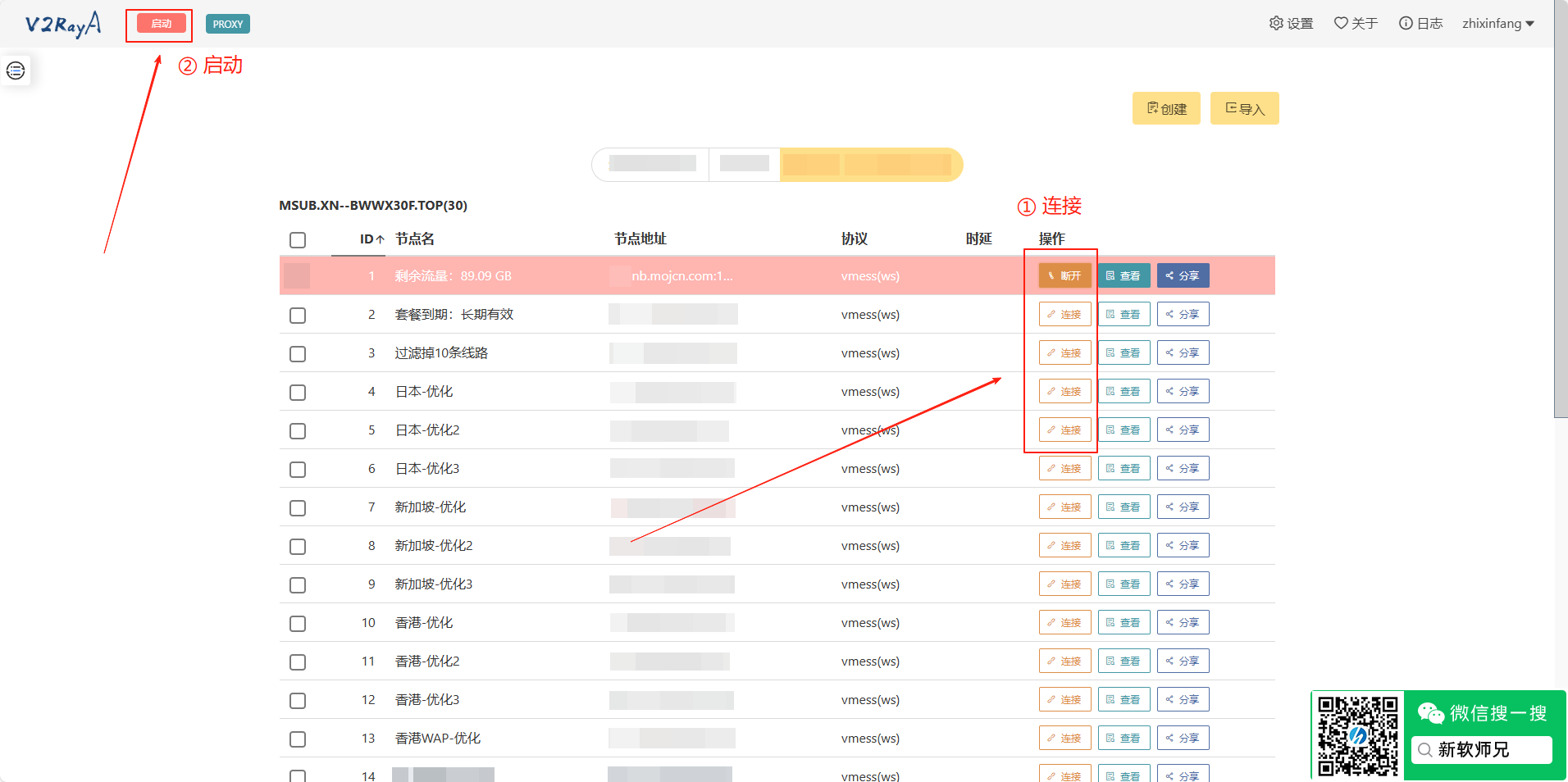View details of 日本-优化 with 查看 icon

click(x=1124, y=391)
